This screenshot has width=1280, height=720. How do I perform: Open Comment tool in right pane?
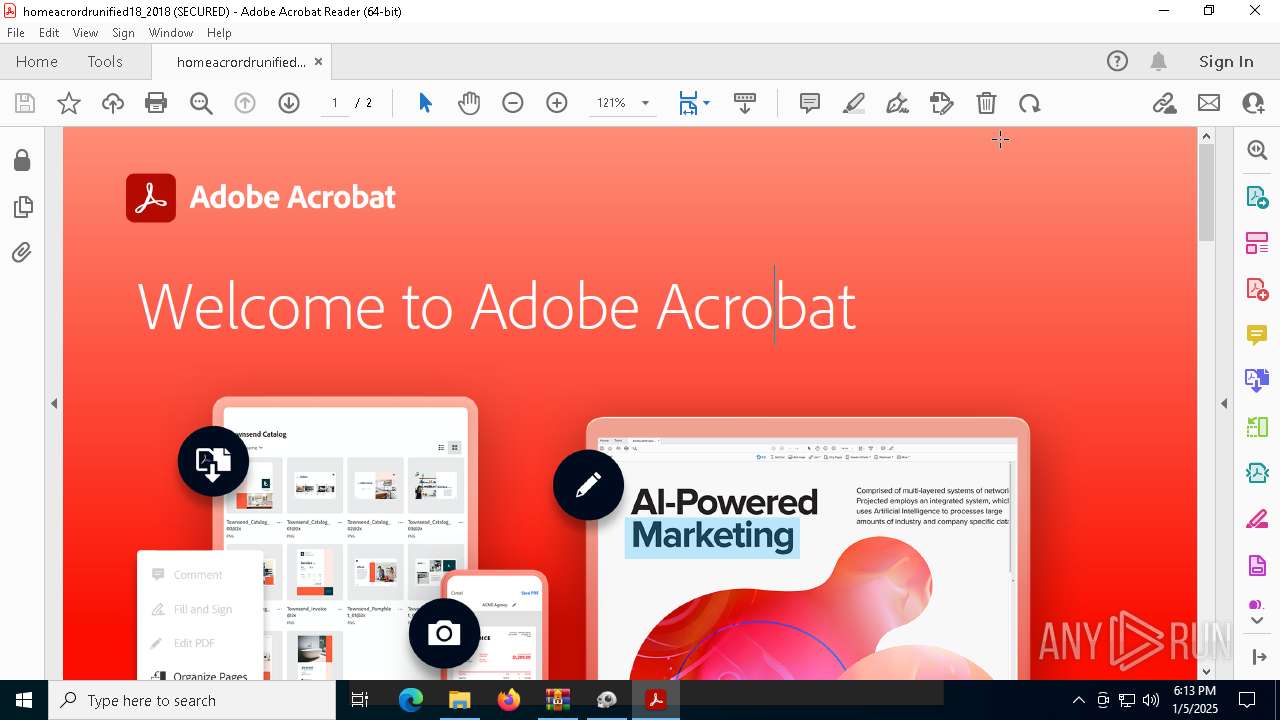(x=1257, y=334)
